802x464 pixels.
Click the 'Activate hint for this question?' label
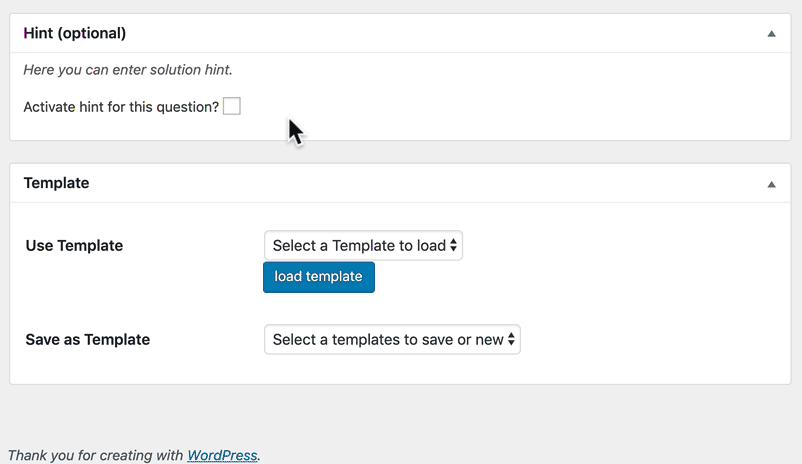point(121,106)
